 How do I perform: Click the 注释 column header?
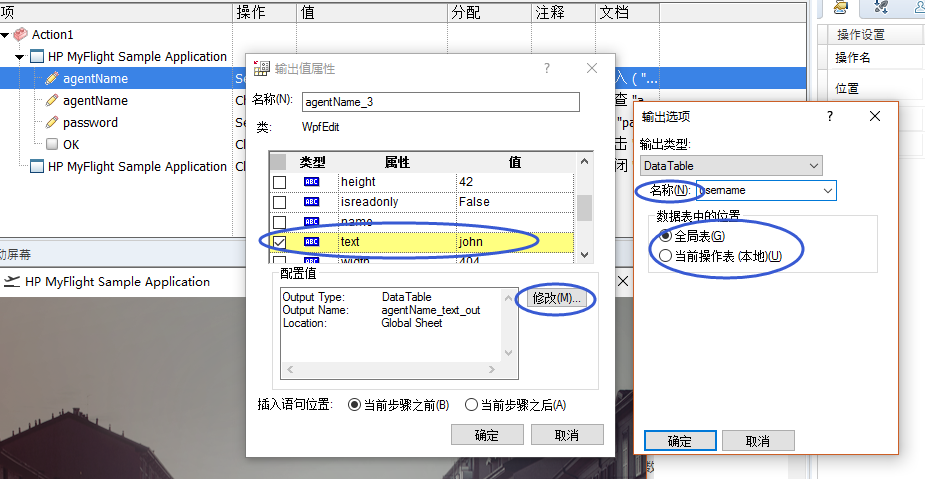[563, 12]
